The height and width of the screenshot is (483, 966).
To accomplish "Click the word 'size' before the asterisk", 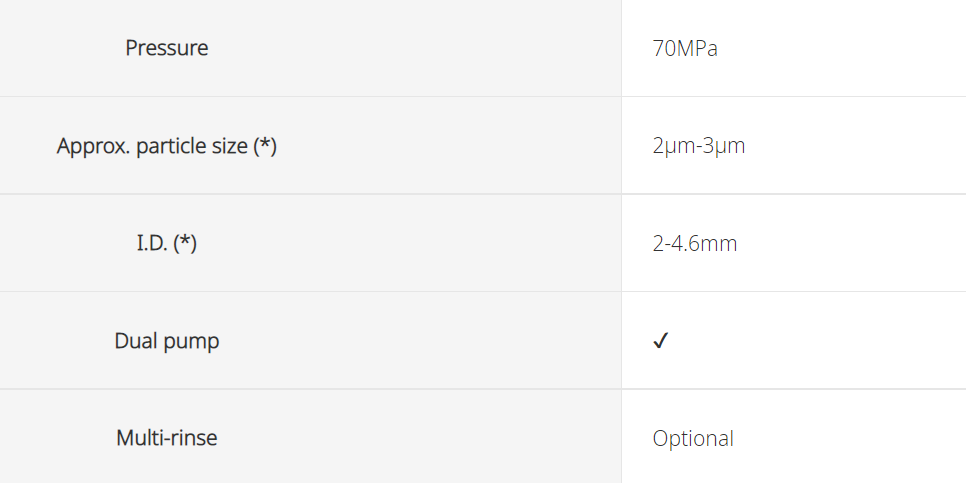I will pyautogui.click(x=226, y=146).
